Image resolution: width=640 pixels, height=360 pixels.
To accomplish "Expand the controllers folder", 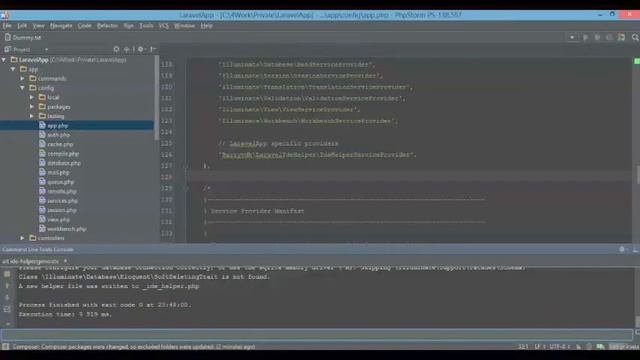I will [x=23, y=238].
